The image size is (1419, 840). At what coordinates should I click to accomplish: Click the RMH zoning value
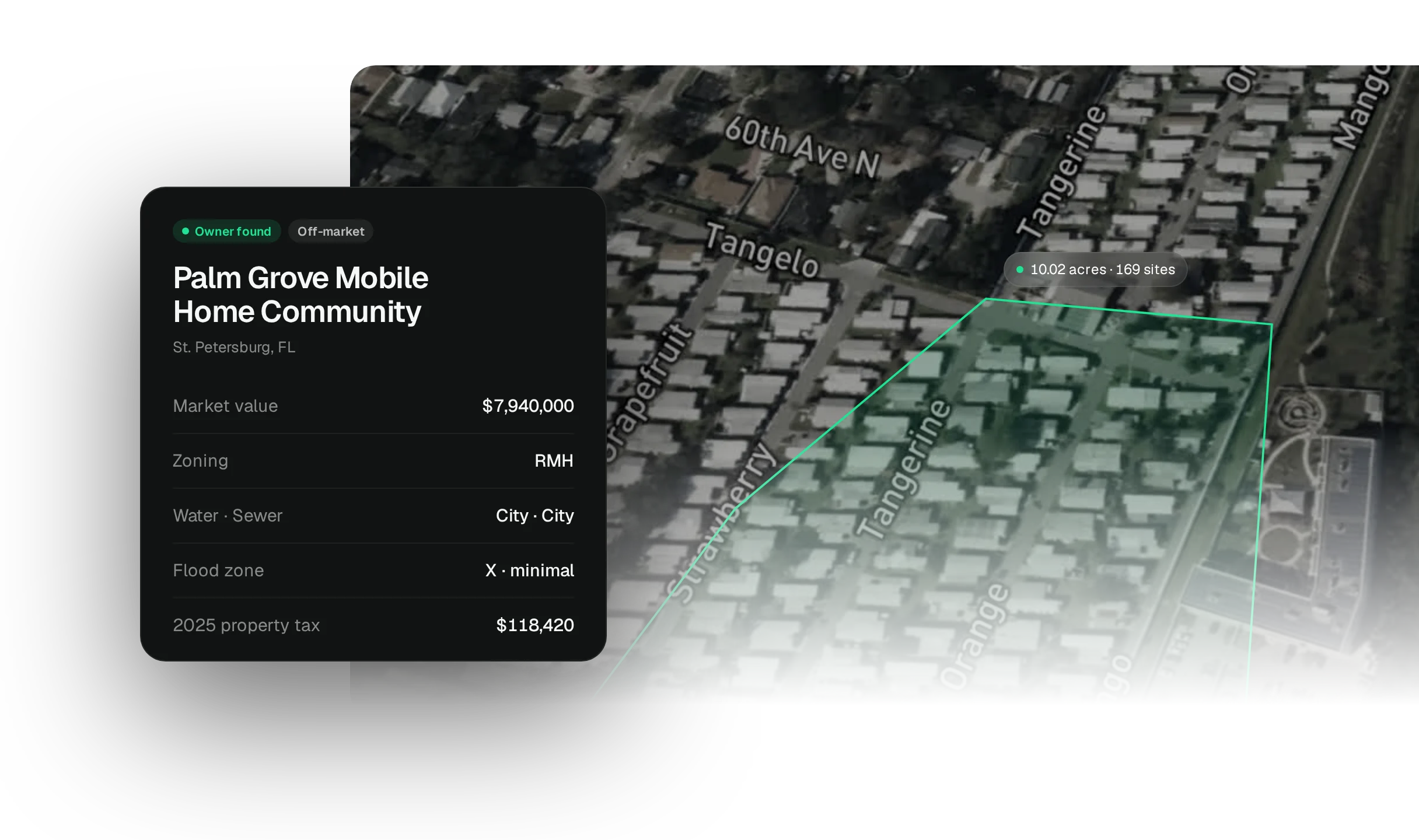pyautogui.click(x=554, y=461)
